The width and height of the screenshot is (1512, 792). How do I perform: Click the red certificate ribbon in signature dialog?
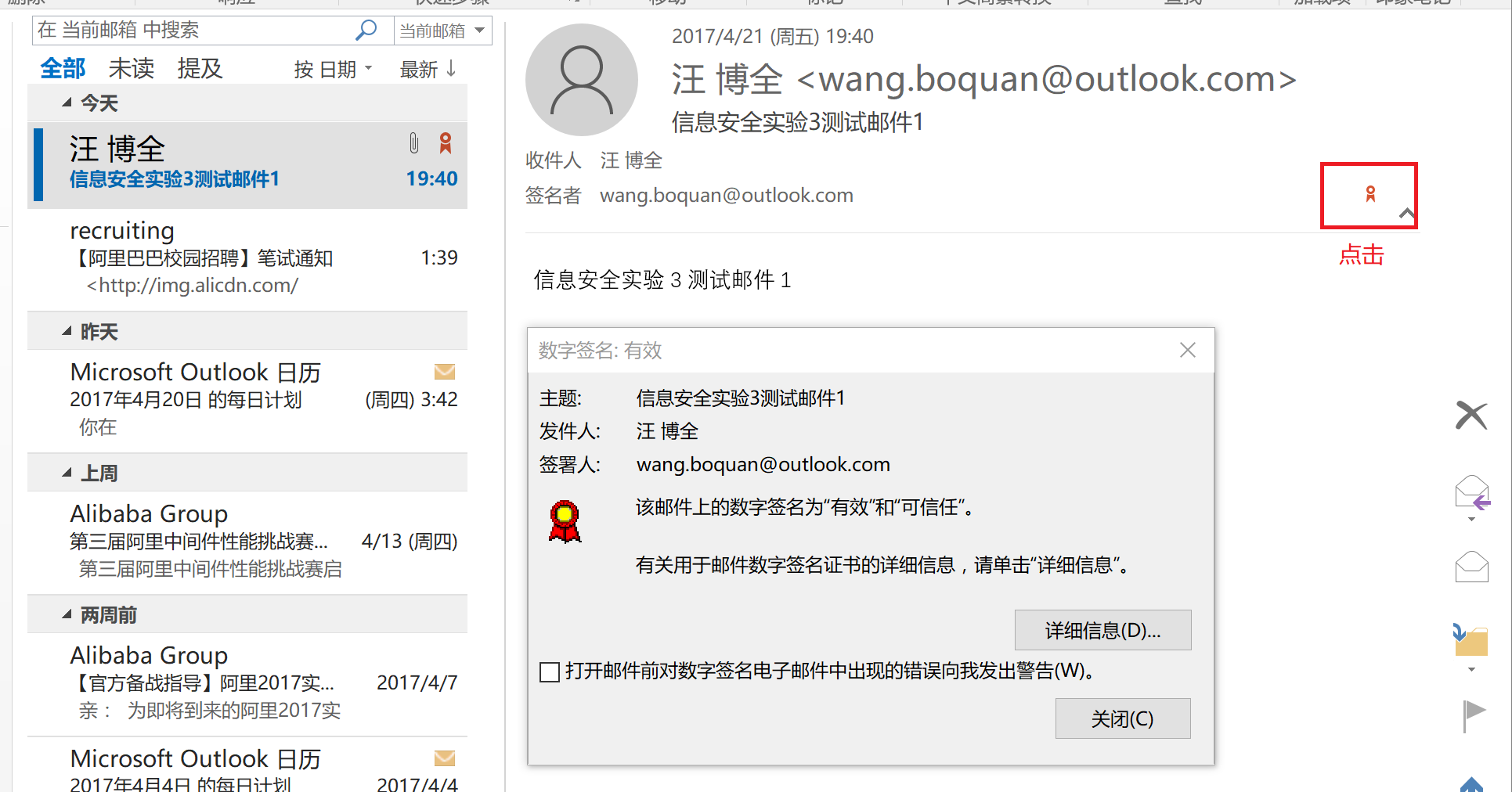[x=565, y=522]
